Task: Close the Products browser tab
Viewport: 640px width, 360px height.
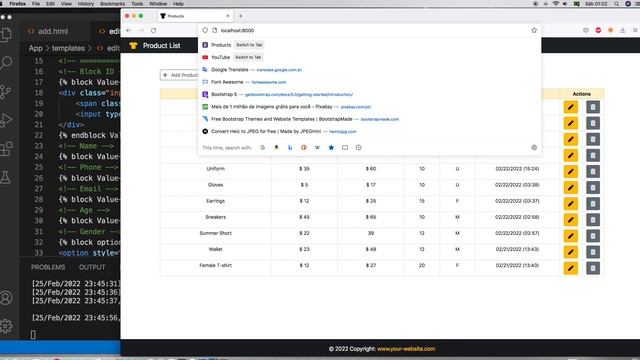Action: point(228,16)
